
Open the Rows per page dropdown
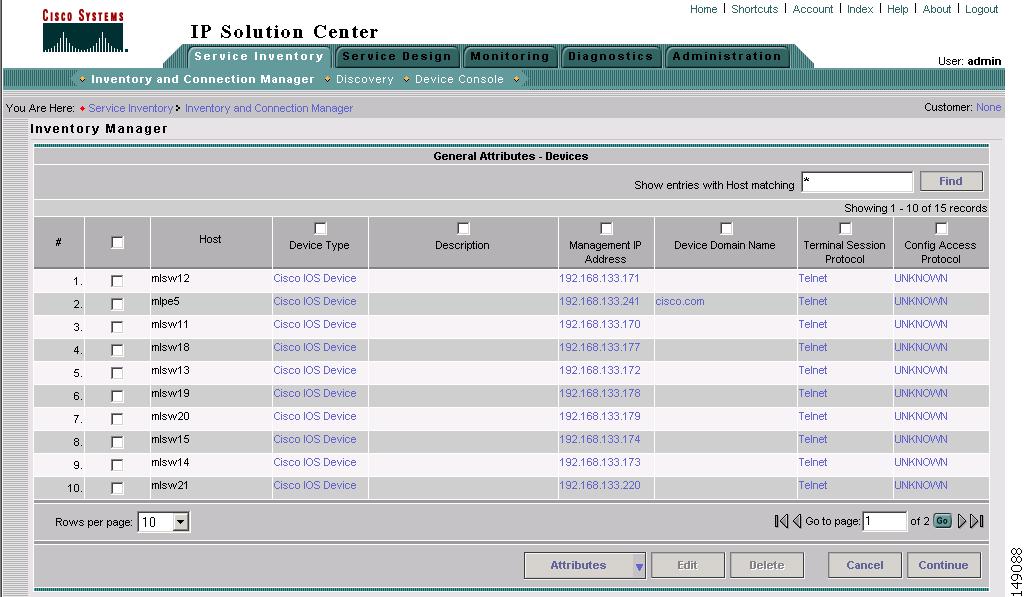pos(164,522)
